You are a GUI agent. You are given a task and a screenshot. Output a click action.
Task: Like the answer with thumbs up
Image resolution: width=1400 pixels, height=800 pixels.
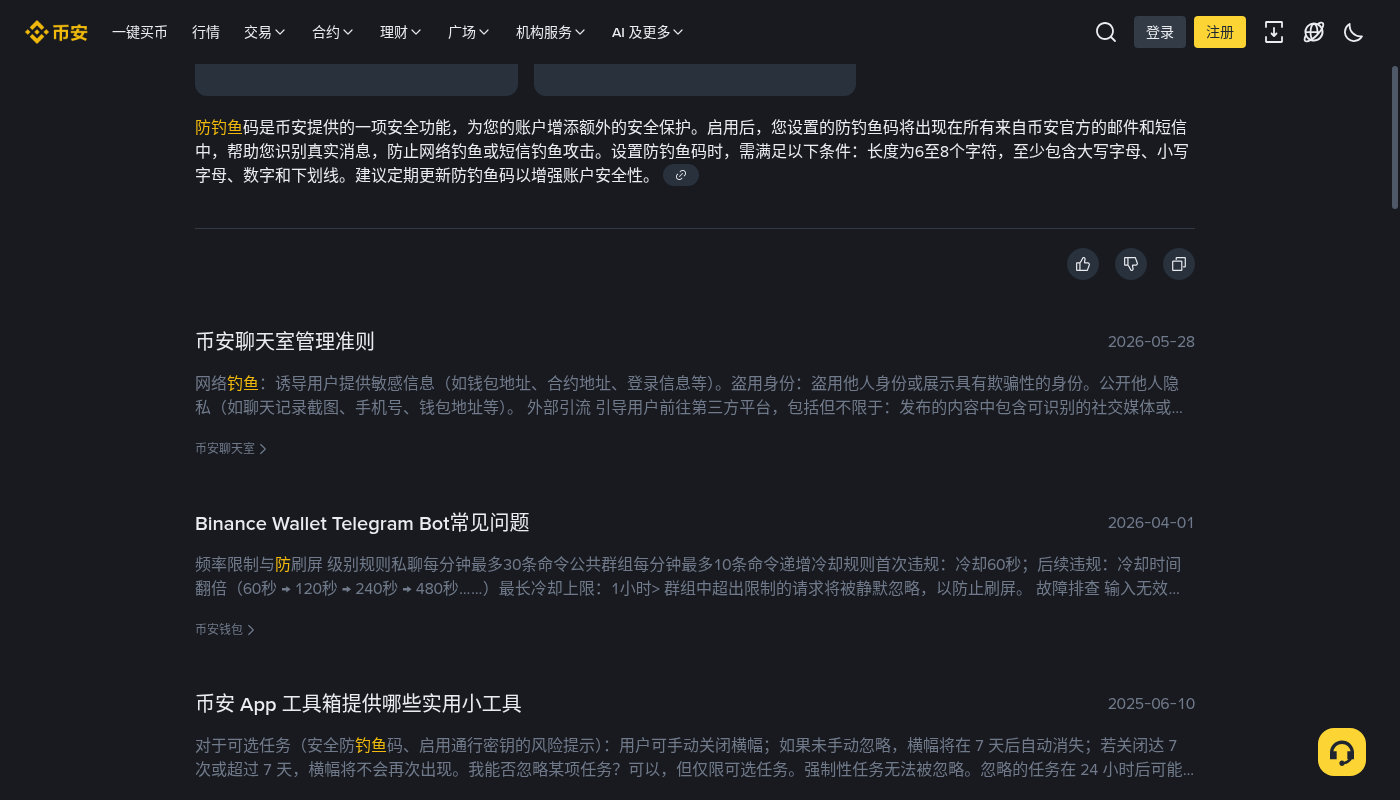1083,264
